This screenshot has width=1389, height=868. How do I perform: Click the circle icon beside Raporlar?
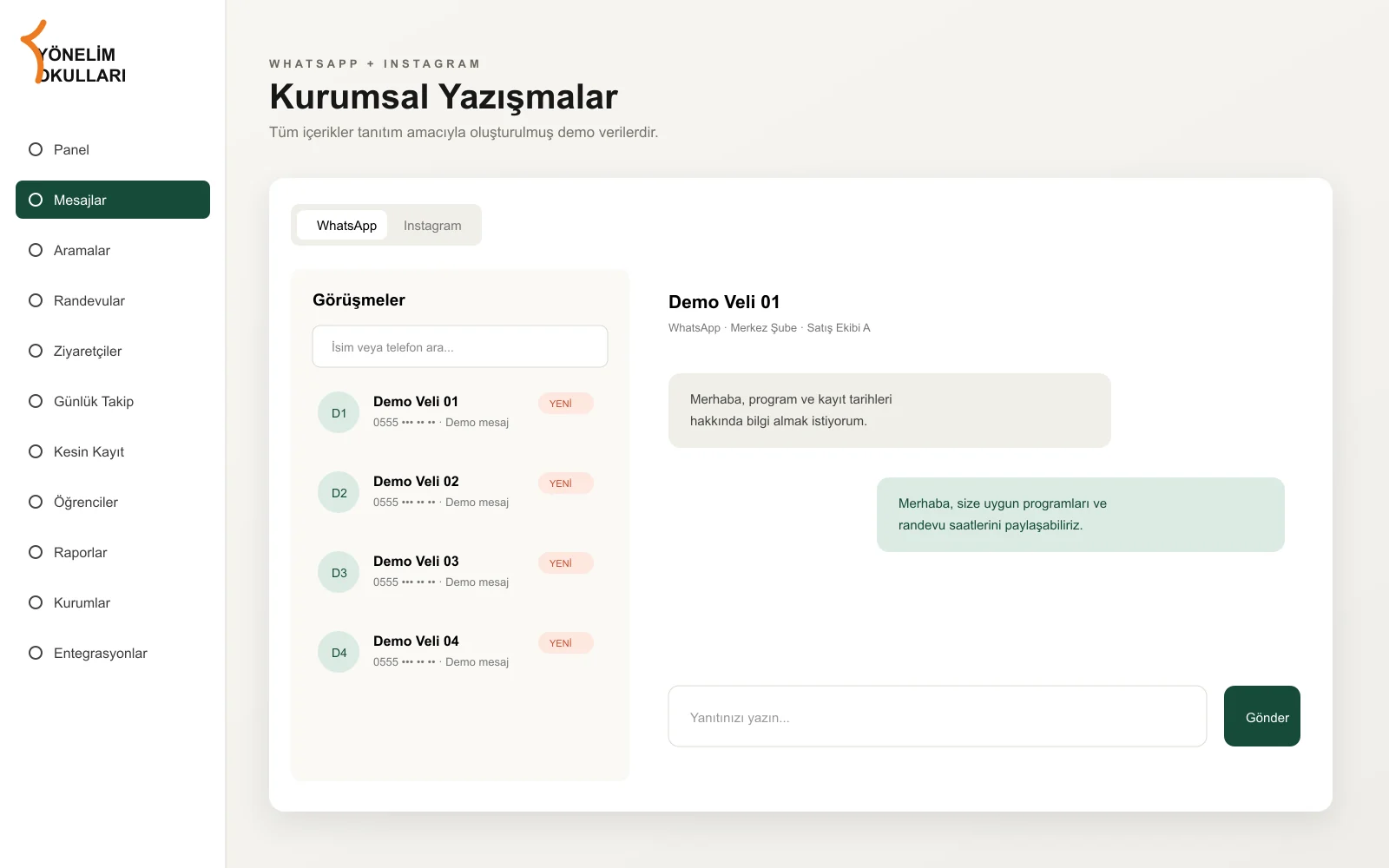tap(36, 552)
